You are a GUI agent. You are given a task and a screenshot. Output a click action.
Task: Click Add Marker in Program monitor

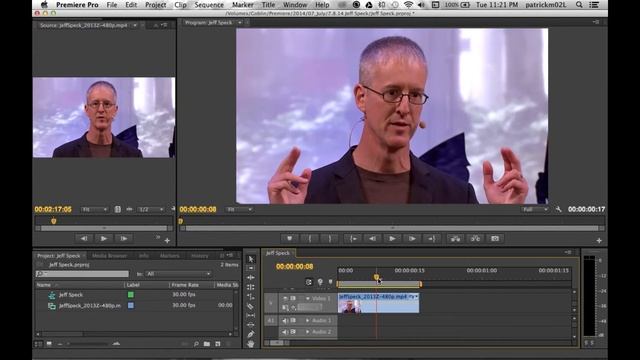[x=289, y=239]
